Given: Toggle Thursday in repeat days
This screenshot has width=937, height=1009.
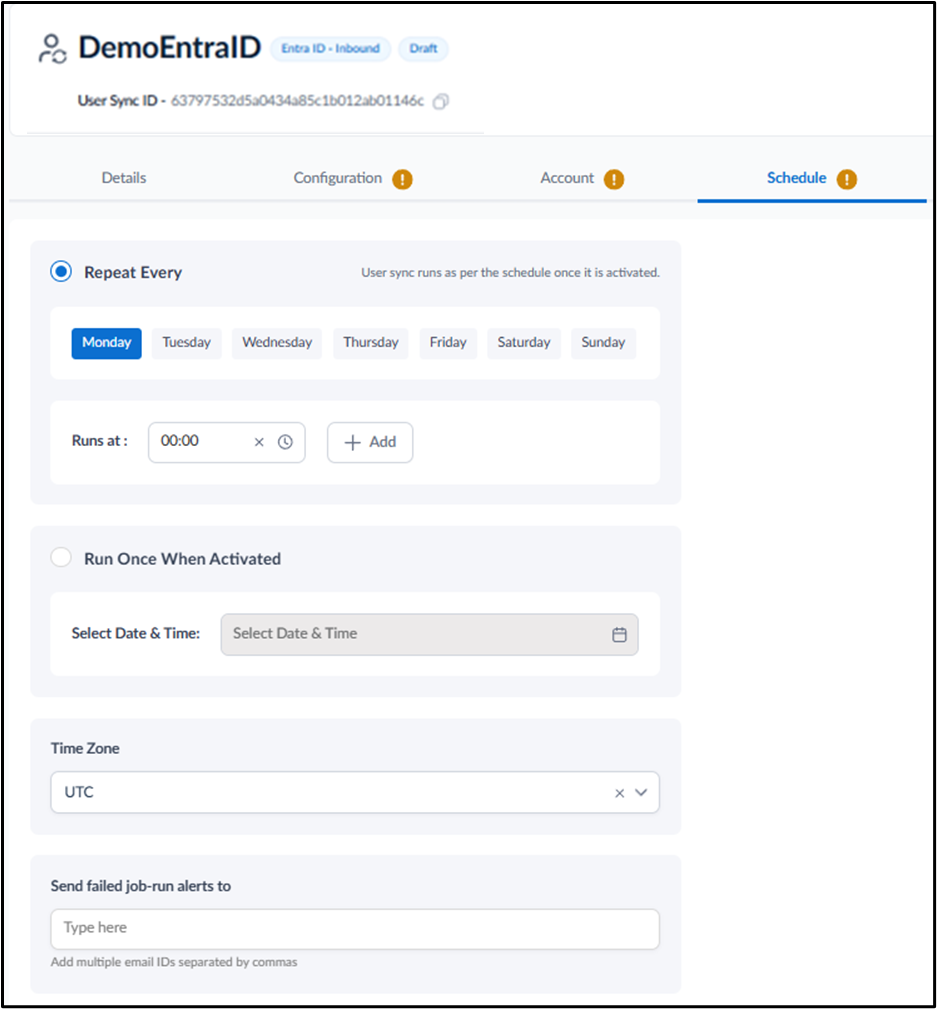Looking at the screenshot, I should (371, 343).
